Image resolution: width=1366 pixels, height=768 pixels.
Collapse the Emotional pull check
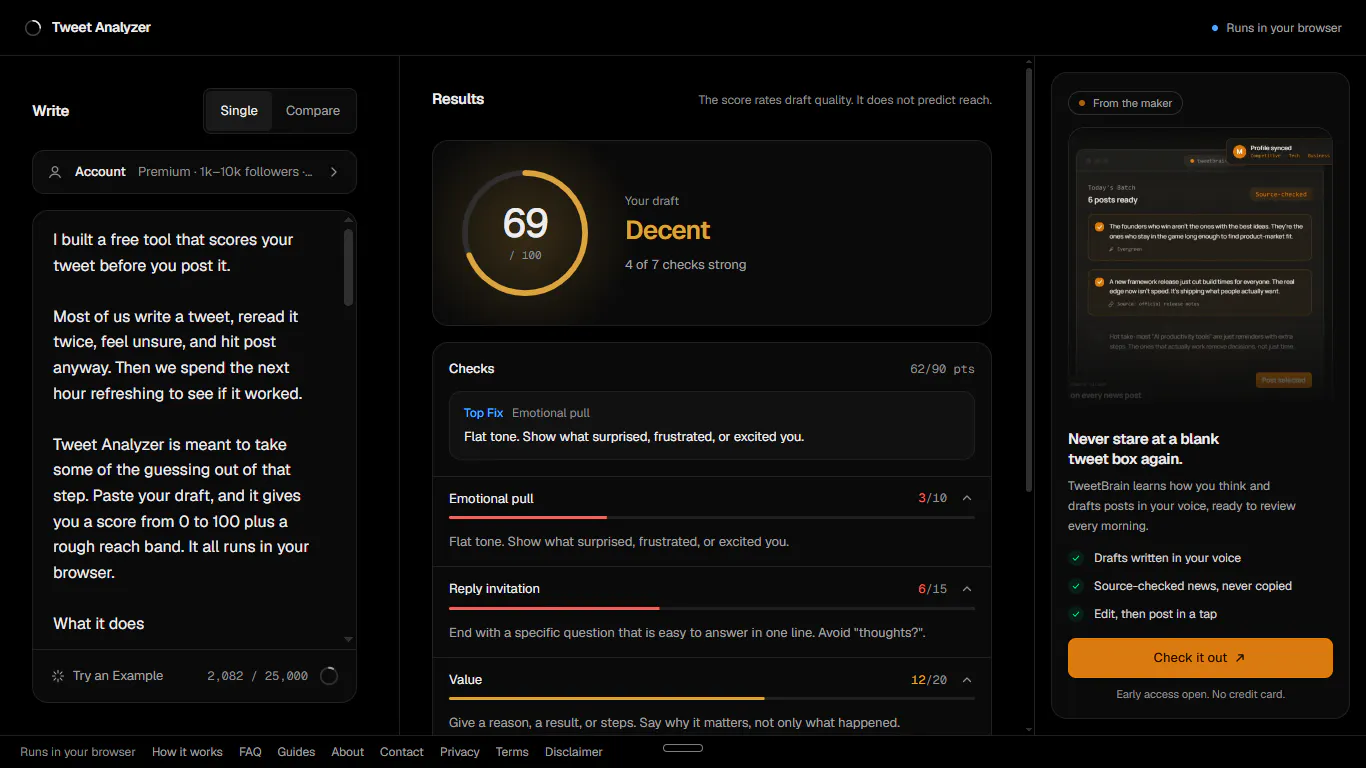(x=967, y=498)
